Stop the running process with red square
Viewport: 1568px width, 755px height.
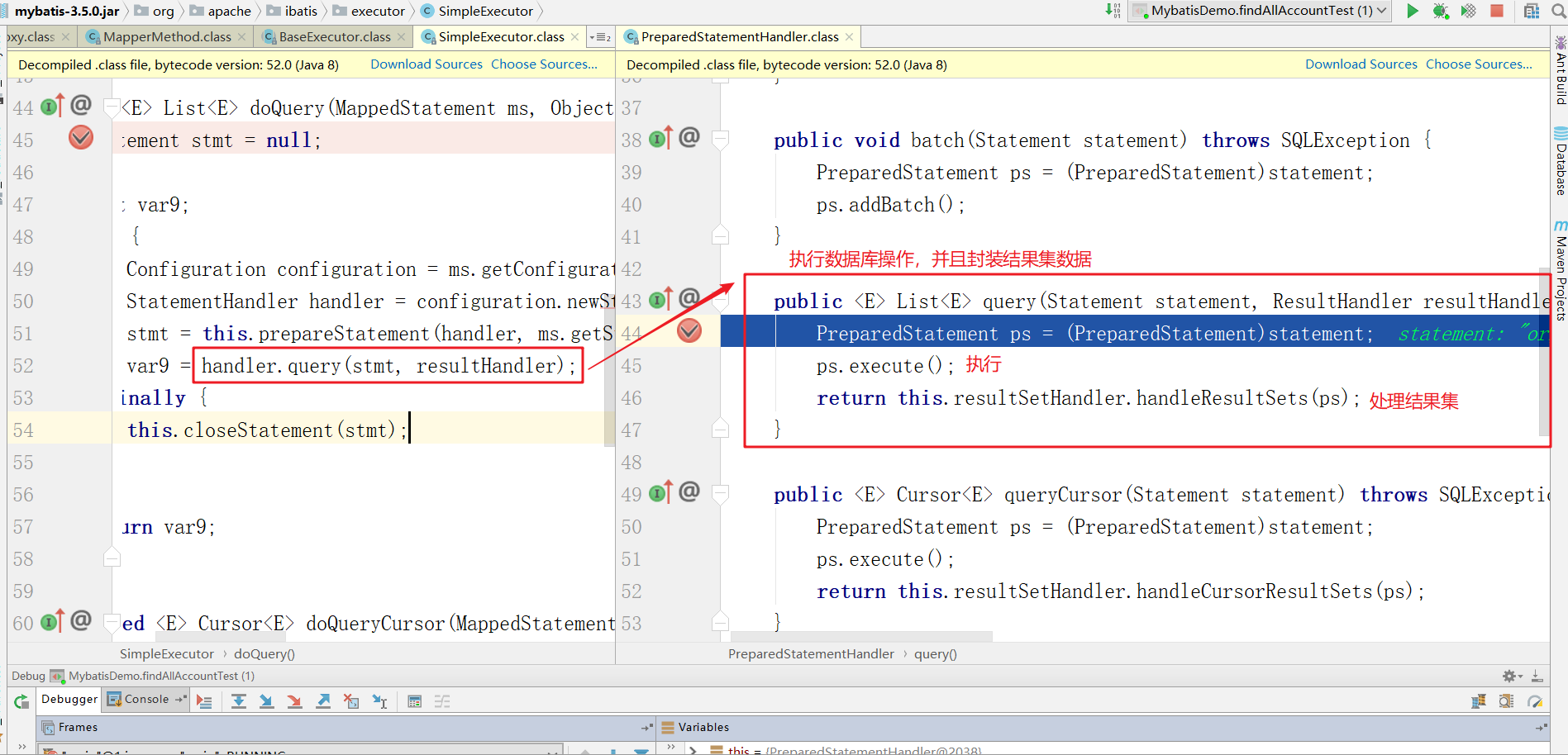click(1497, 11)
